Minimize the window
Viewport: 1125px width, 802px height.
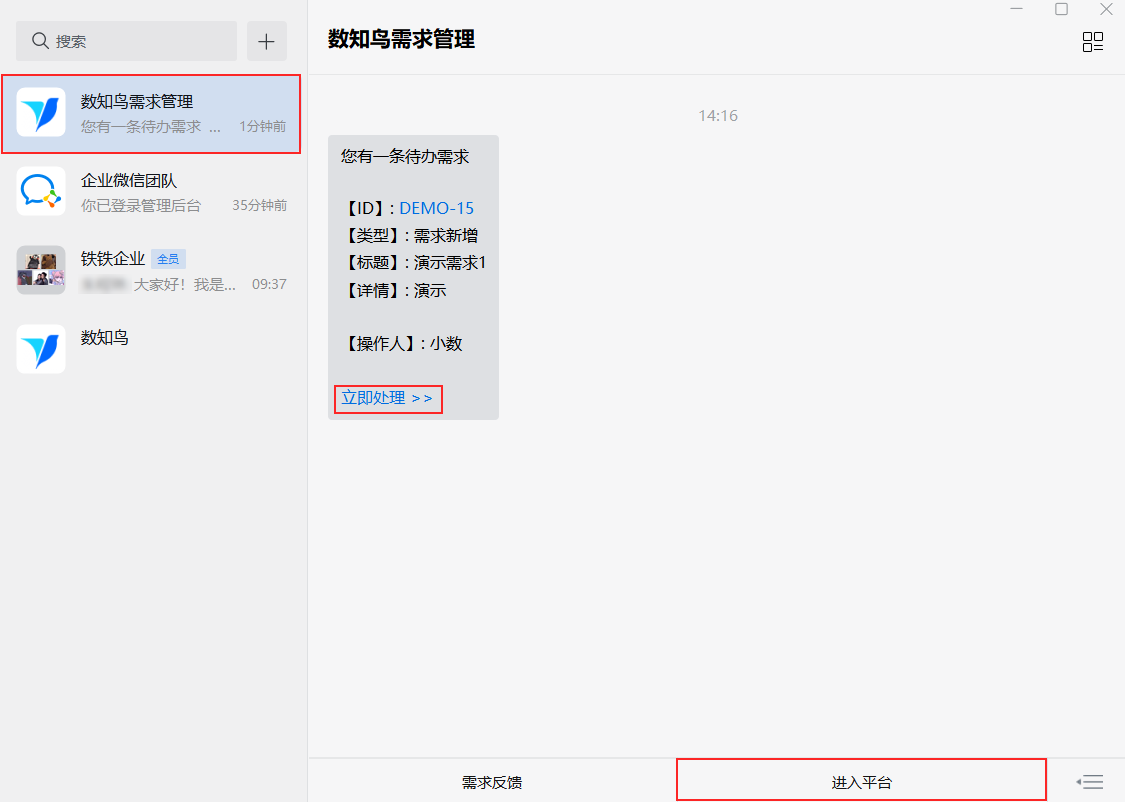[1017, 9]
